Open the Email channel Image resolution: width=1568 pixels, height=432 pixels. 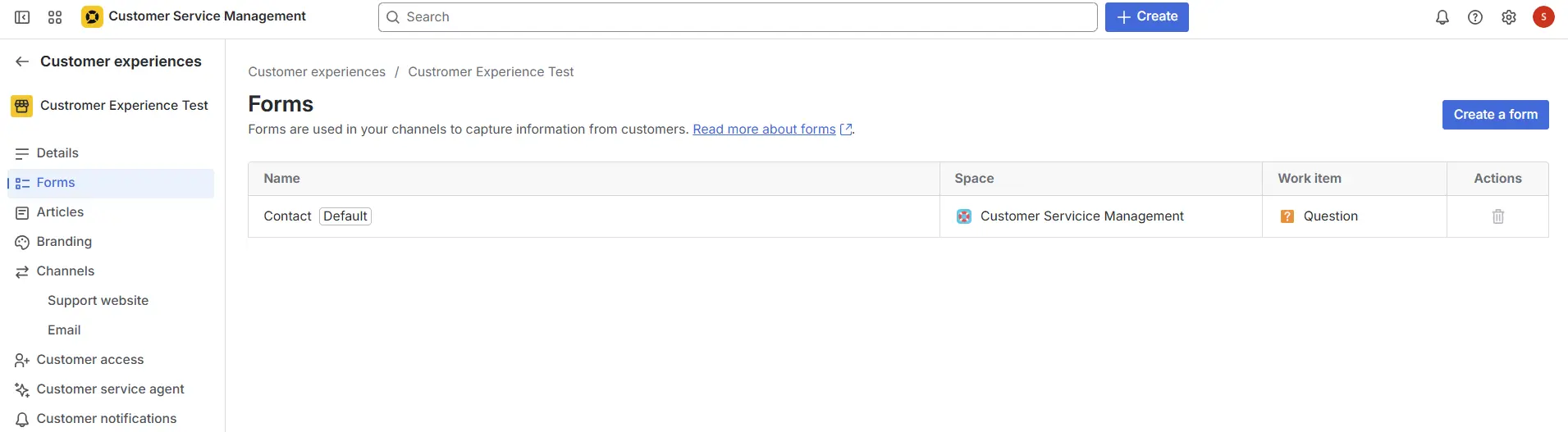pos(64,330)
